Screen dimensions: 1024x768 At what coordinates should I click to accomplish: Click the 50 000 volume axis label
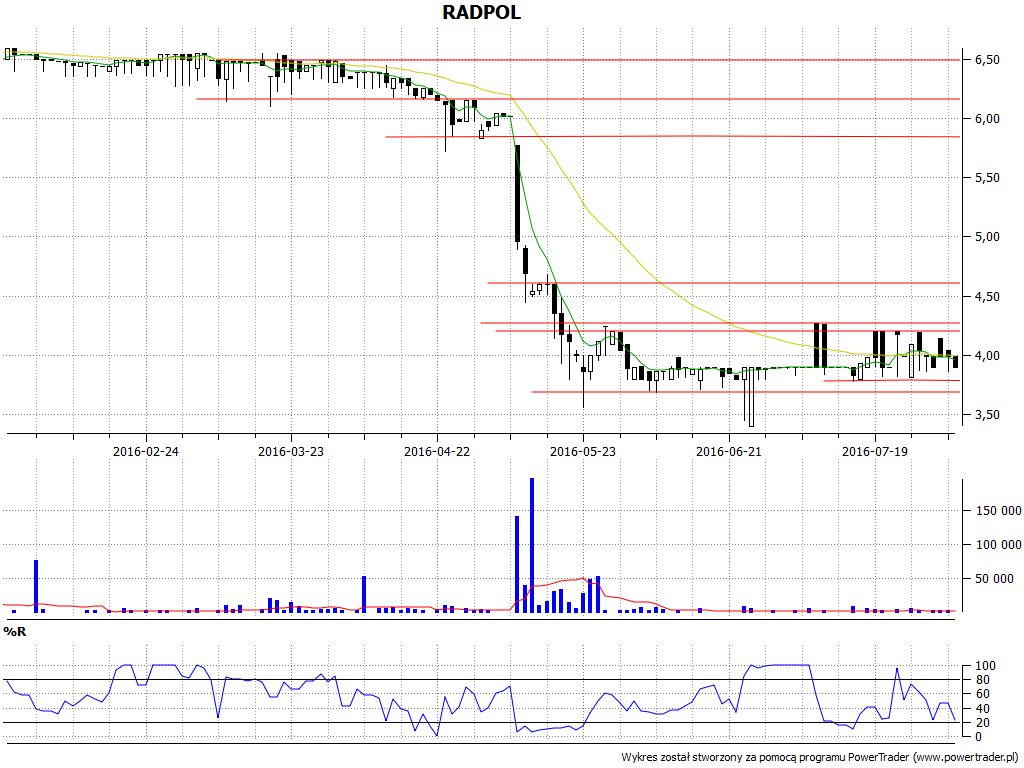pyautogui.click(x=995, y=579)
